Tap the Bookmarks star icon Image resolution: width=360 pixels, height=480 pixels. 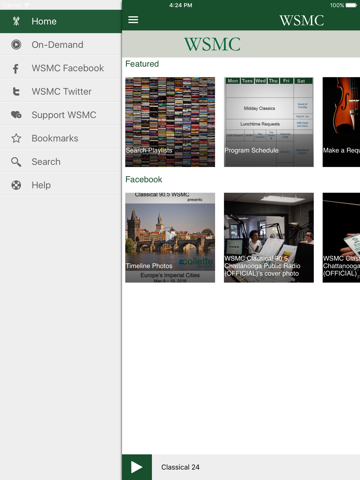point(16,138)
